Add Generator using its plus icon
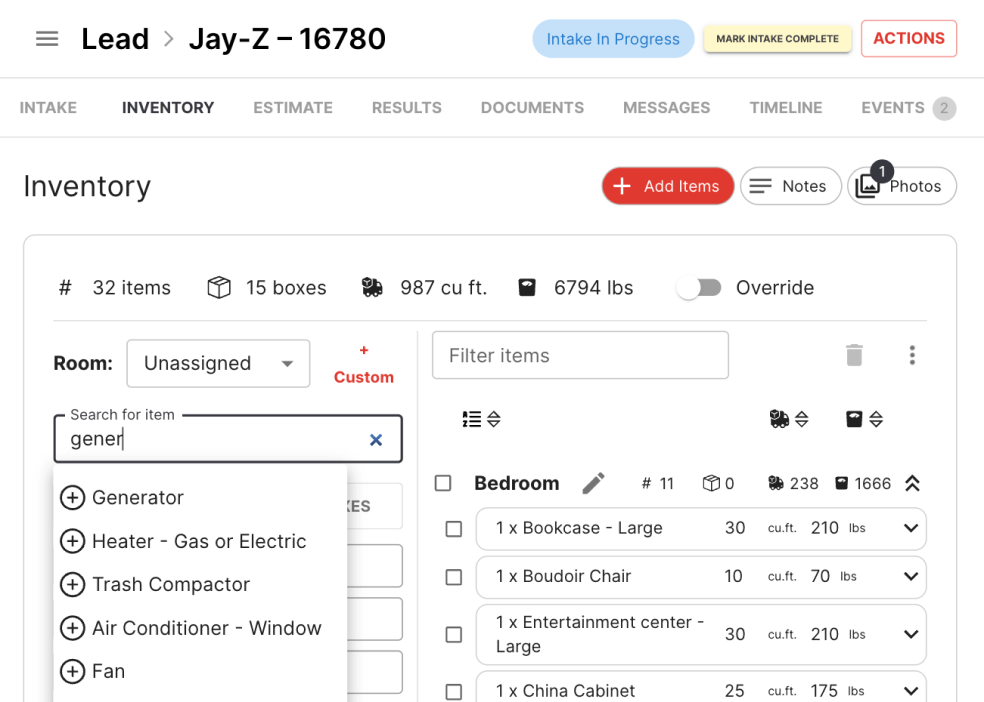This screenshot has width=984, height=702. click(x=73, y=497)
